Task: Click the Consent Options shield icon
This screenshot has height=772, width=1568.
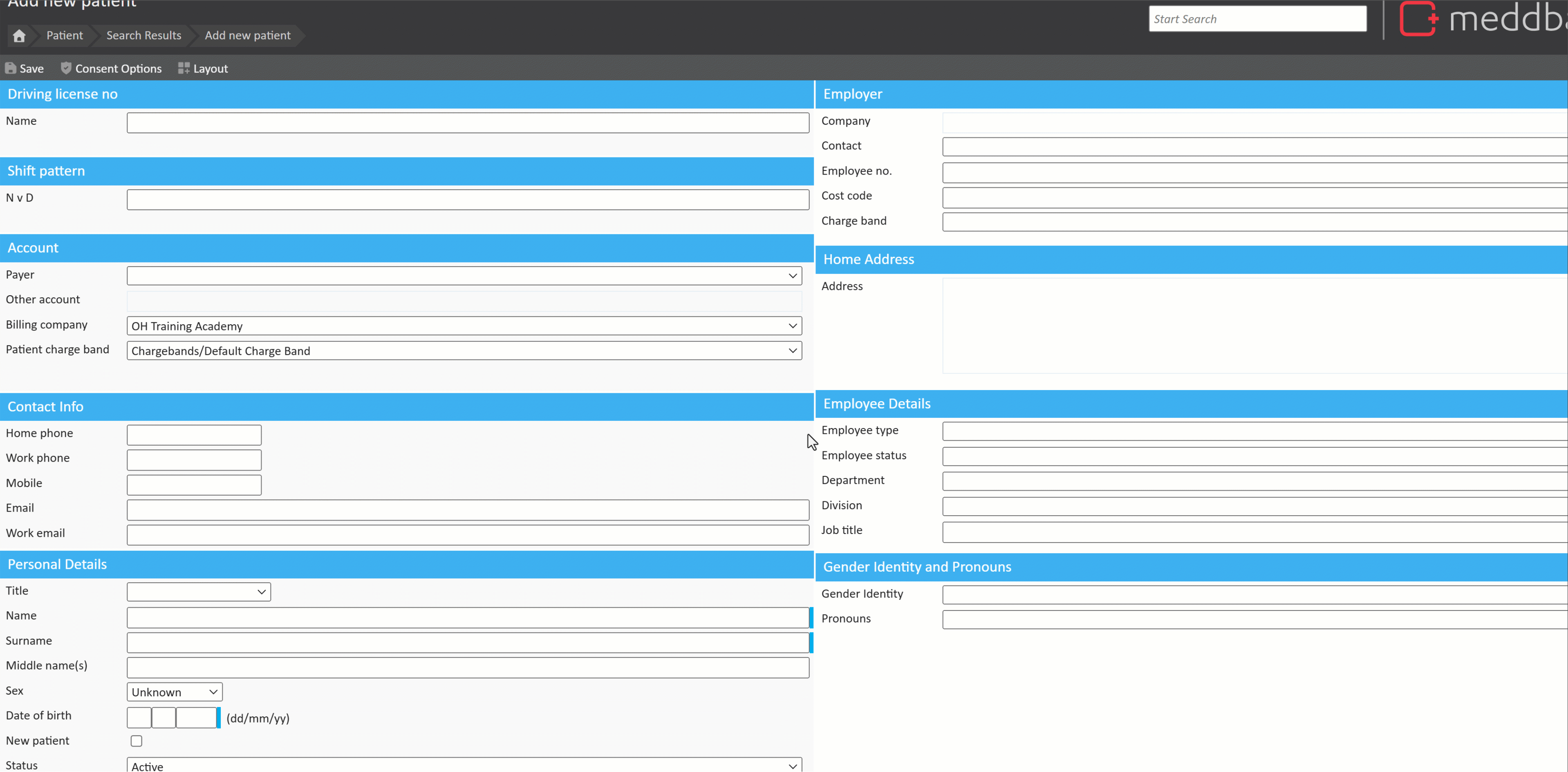Action: tap(66, 68)
